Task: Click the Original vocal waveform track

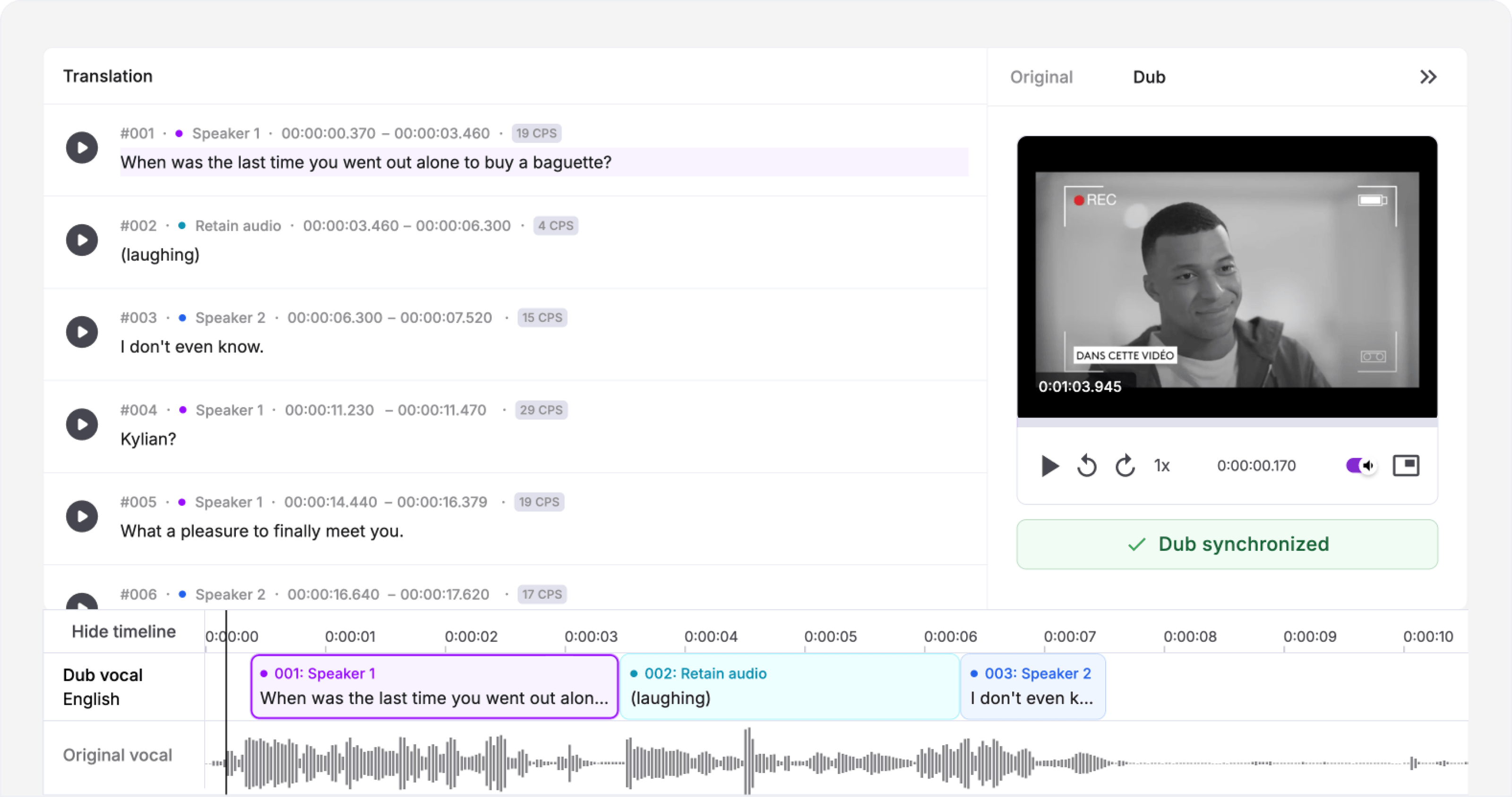Action: point(836,763)
